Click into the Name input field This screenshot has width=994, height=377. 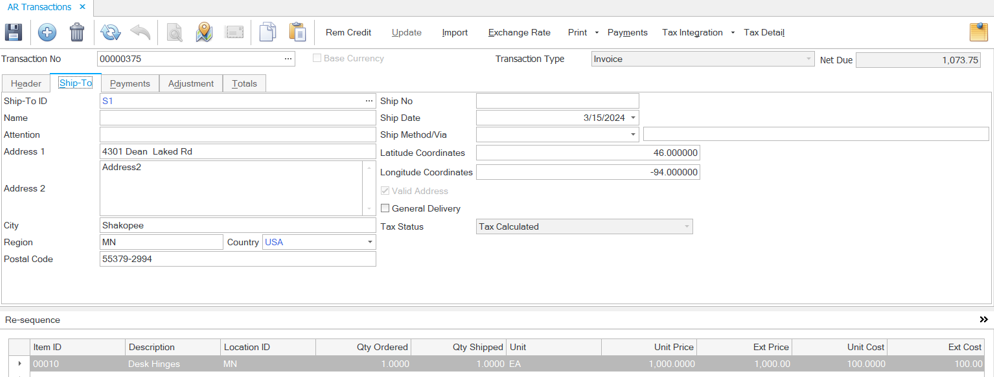(x=238, y=118)
